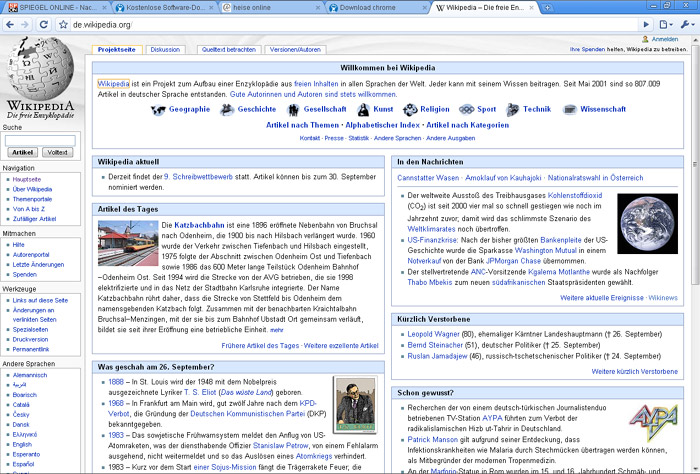
Task: Open the T. S. Eliot portrait image
Action: (x=355, y=405)
